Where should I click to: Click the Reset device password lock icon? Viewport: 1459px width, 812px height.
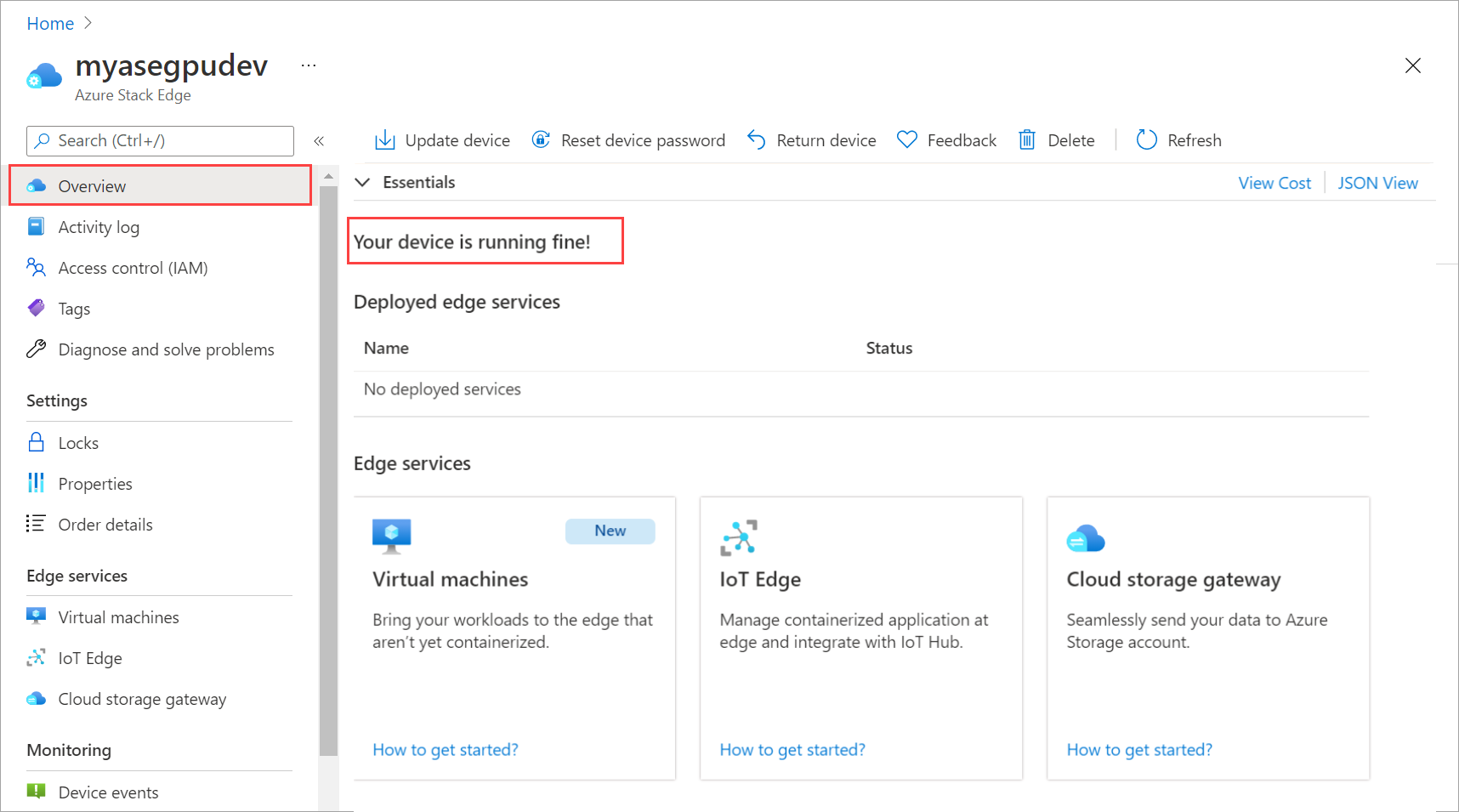pyautogui.click(x=541, y=139)
